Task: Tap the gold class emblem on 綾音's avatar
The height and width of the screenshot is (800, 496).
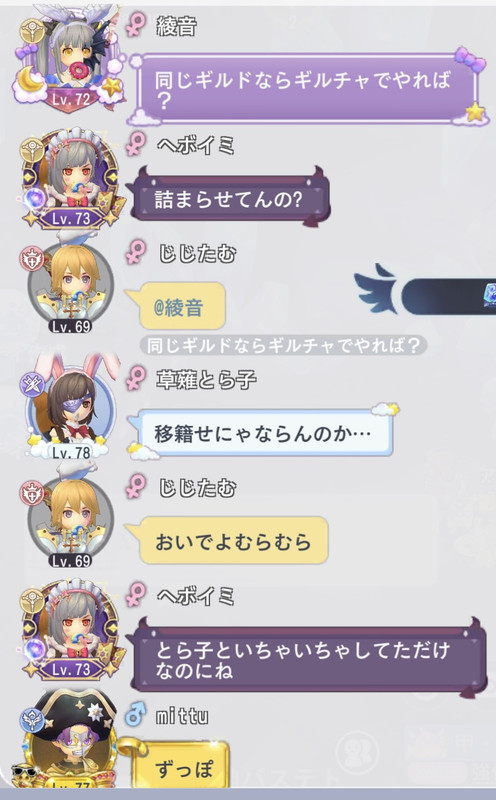Action: click(x=32, y=32)
